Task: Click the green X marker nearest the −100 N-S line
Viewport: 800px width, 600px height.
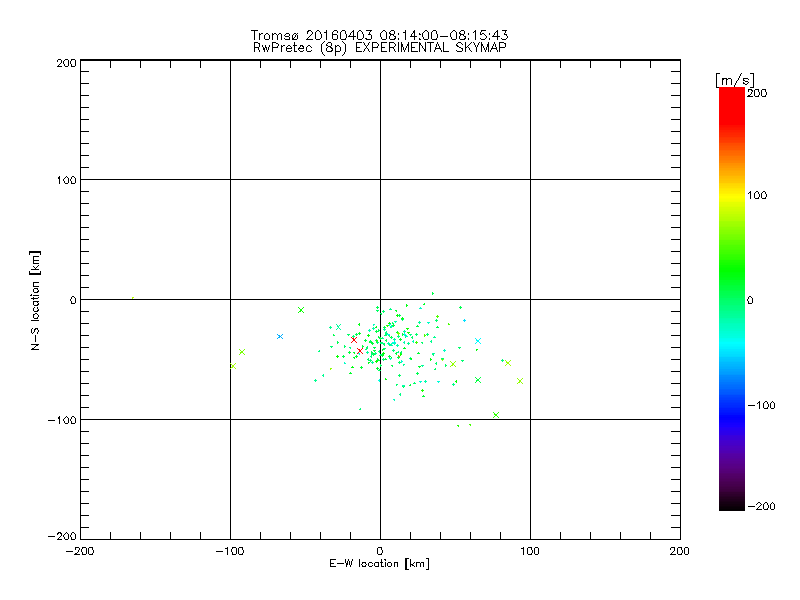Action: pos(496,415)
